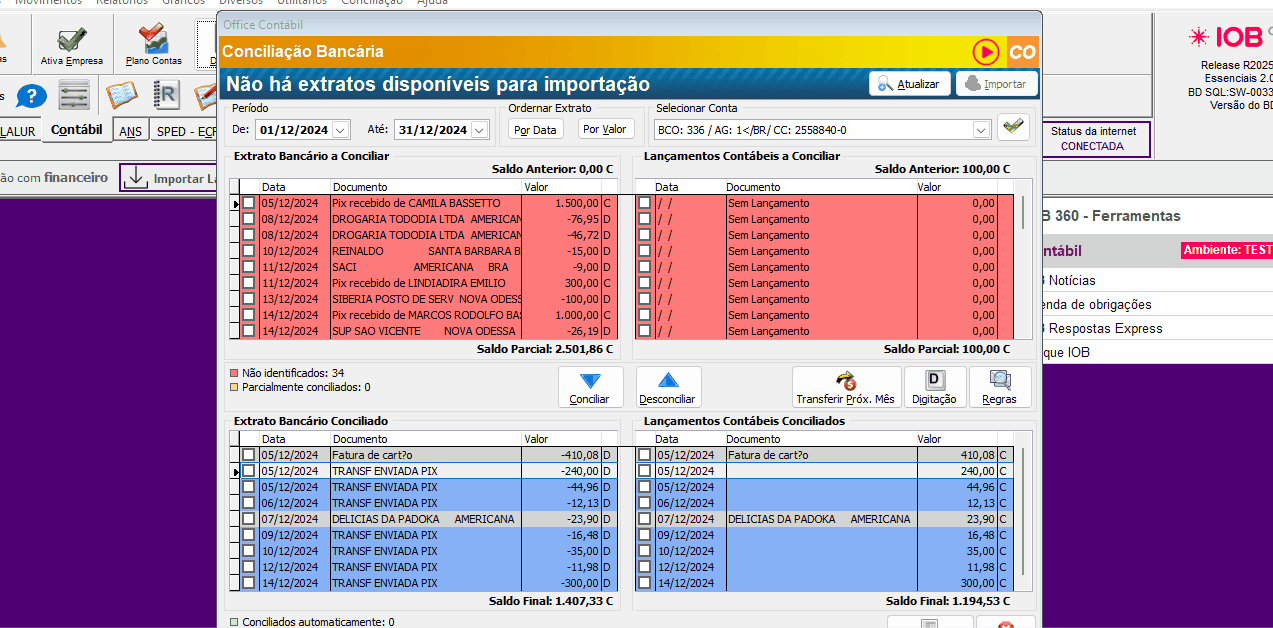Open the De start date dropdown
Image resolution: width=1273 pixels, height=628 pixels.
point(340,130)
